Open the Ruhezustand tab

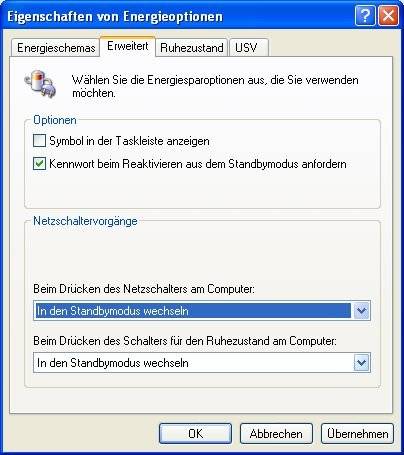[x=192, y=48]
